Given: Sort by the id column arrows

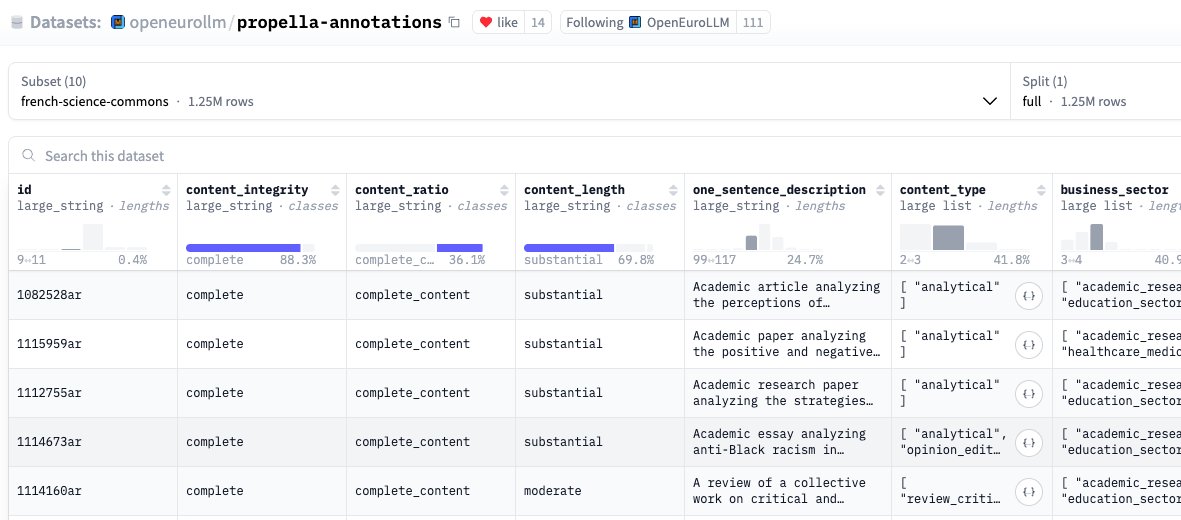Looking at the screenshot, I should coord(166,190).
